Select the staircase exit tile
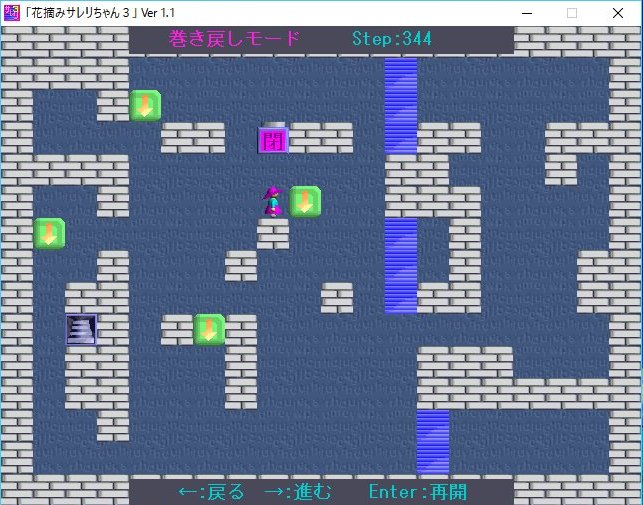 (x=81, y=329)
